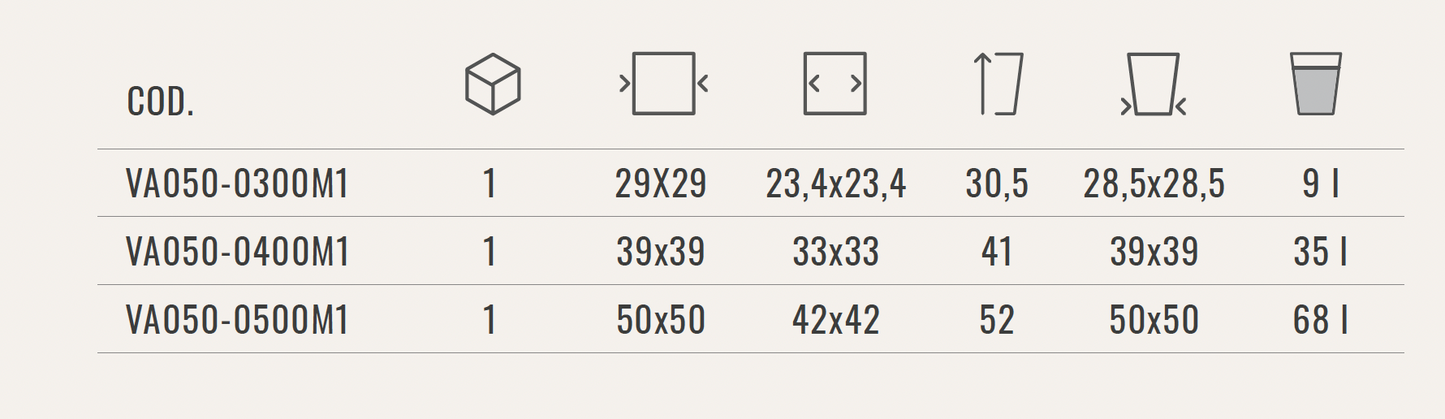Click the 33x33 inner size cell

coord(836,252)
